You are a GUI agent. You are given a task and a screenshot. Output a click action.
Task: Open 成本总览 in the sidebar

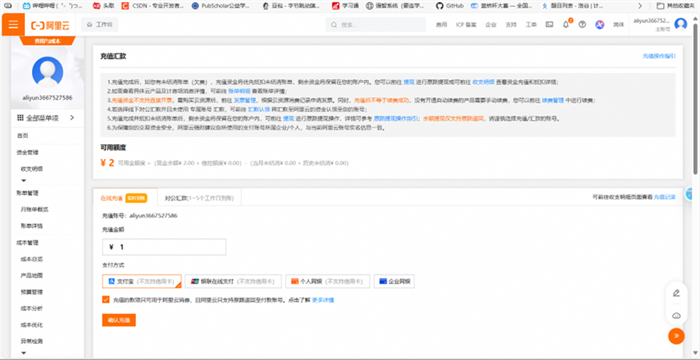(32, 259)
